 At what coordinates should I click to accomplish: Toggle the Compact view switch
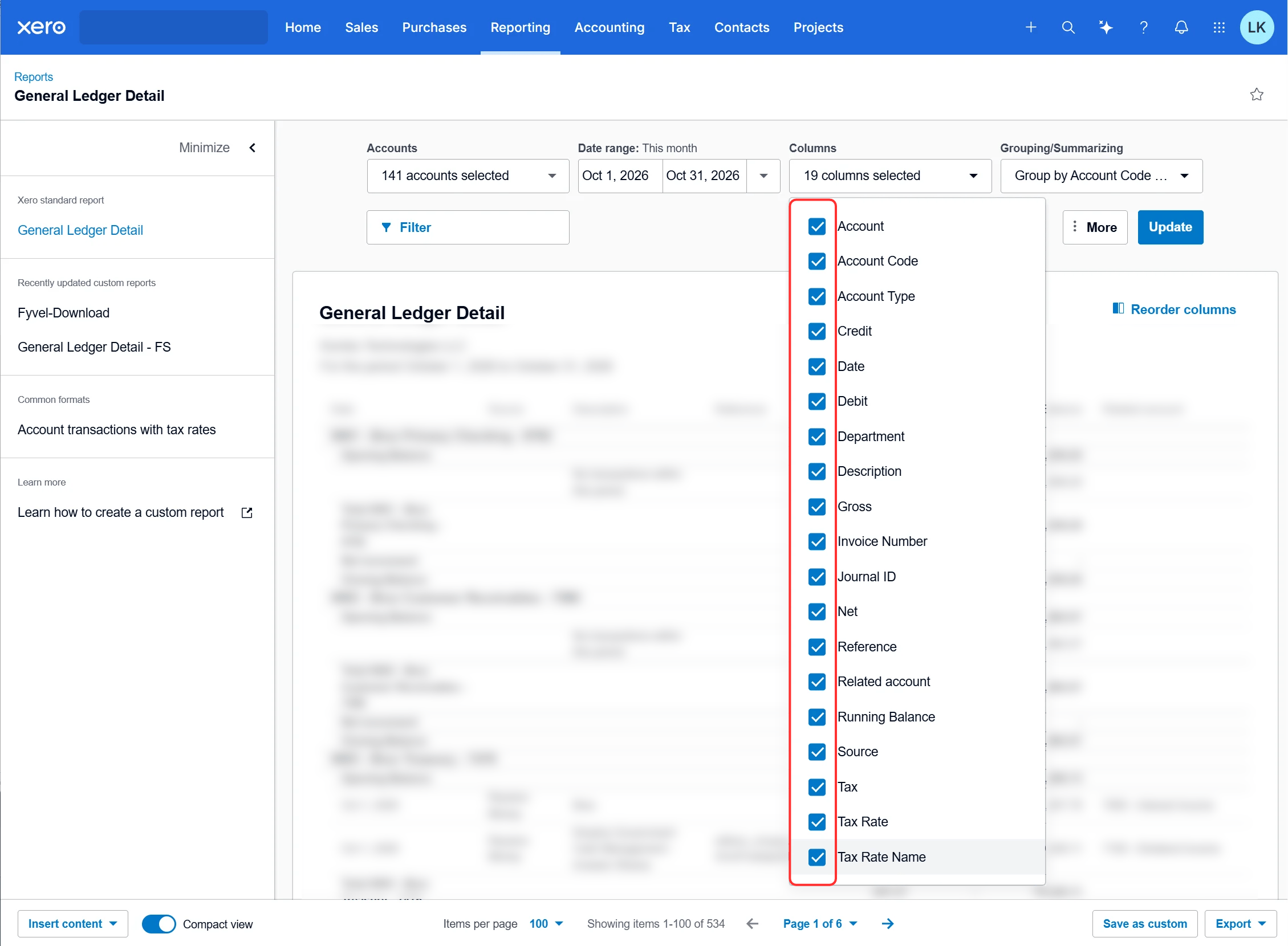coord(159,924)
